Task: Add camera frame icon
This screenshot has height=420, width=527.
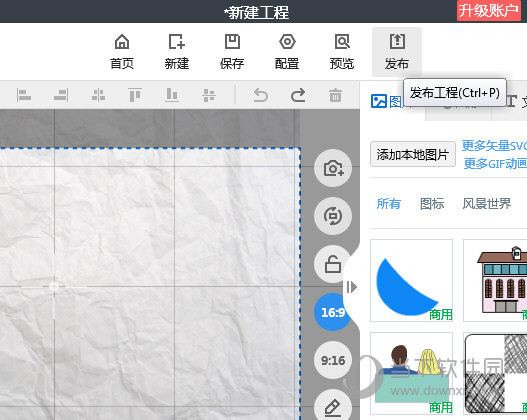Action: (333, 168)
